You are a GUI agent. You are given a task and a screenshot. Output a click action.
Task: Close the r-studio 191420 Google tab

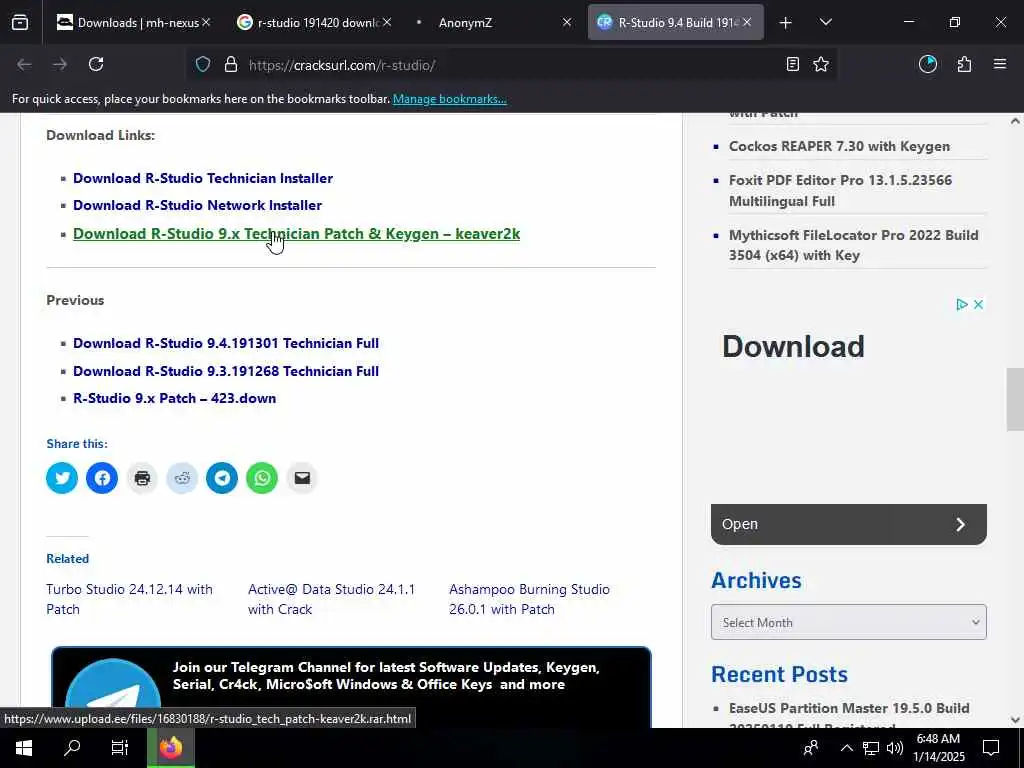pyautogui.click(x=387, y=22)
